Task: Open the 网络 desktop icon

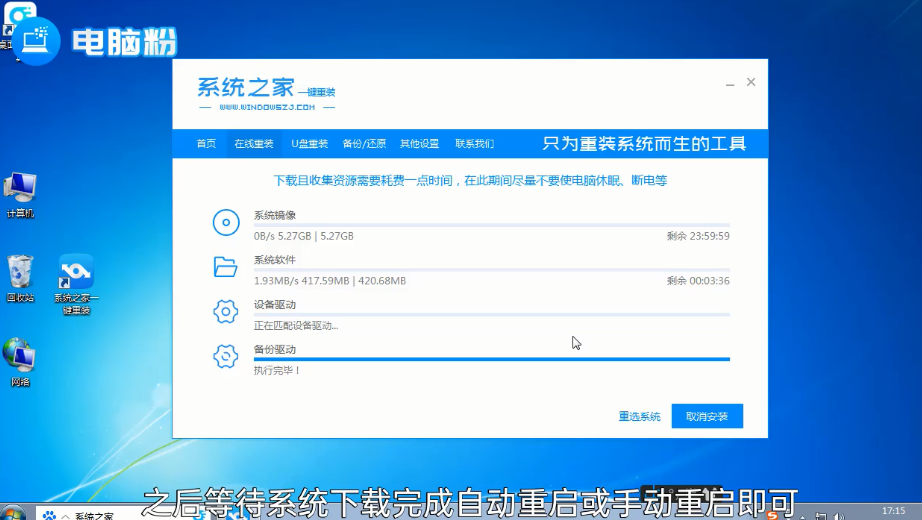Action: click(x=19, y=362)
